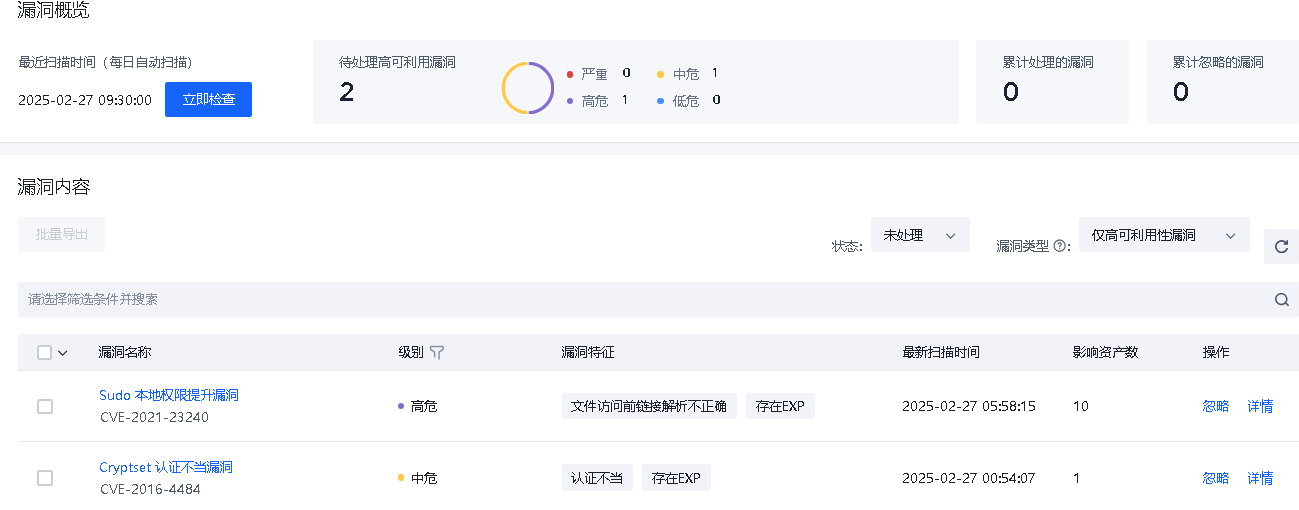Click the search magnifier icon
Viewport: 1299px width, 510px height.
pyautogui.click(x=1281, y=299)
